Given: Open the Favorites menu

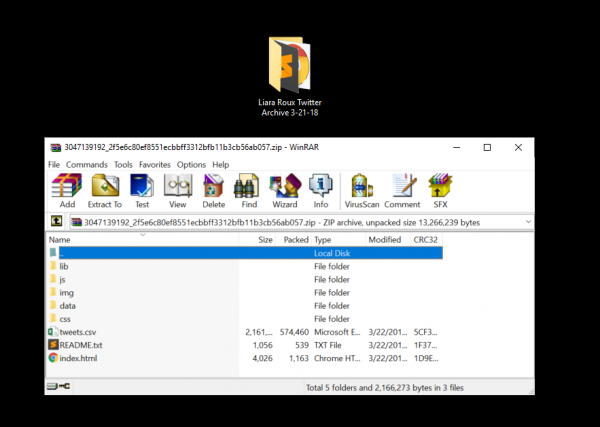Looking at the screenshot, I should pos(155,164).
